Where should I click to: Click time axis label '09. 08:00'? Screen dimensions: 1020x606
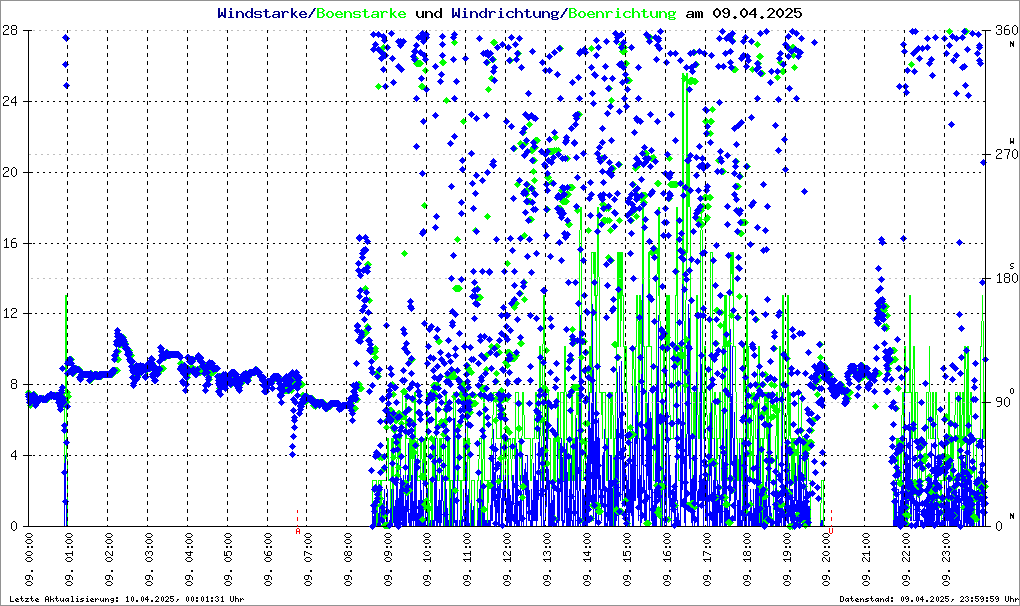[x=348, y=560]
